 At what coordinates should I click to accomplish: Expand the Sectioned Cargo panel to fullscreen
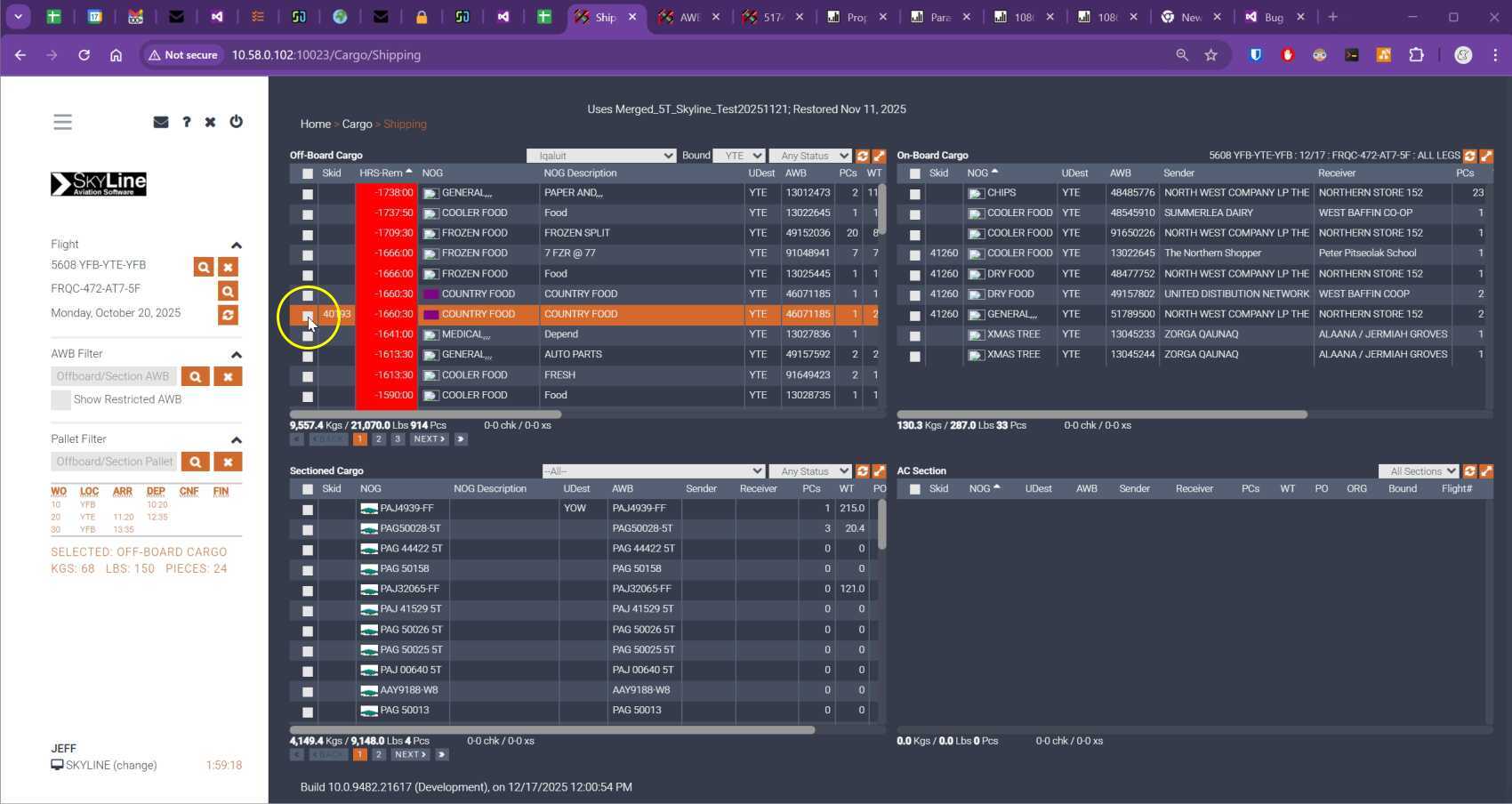coord(879,471)
